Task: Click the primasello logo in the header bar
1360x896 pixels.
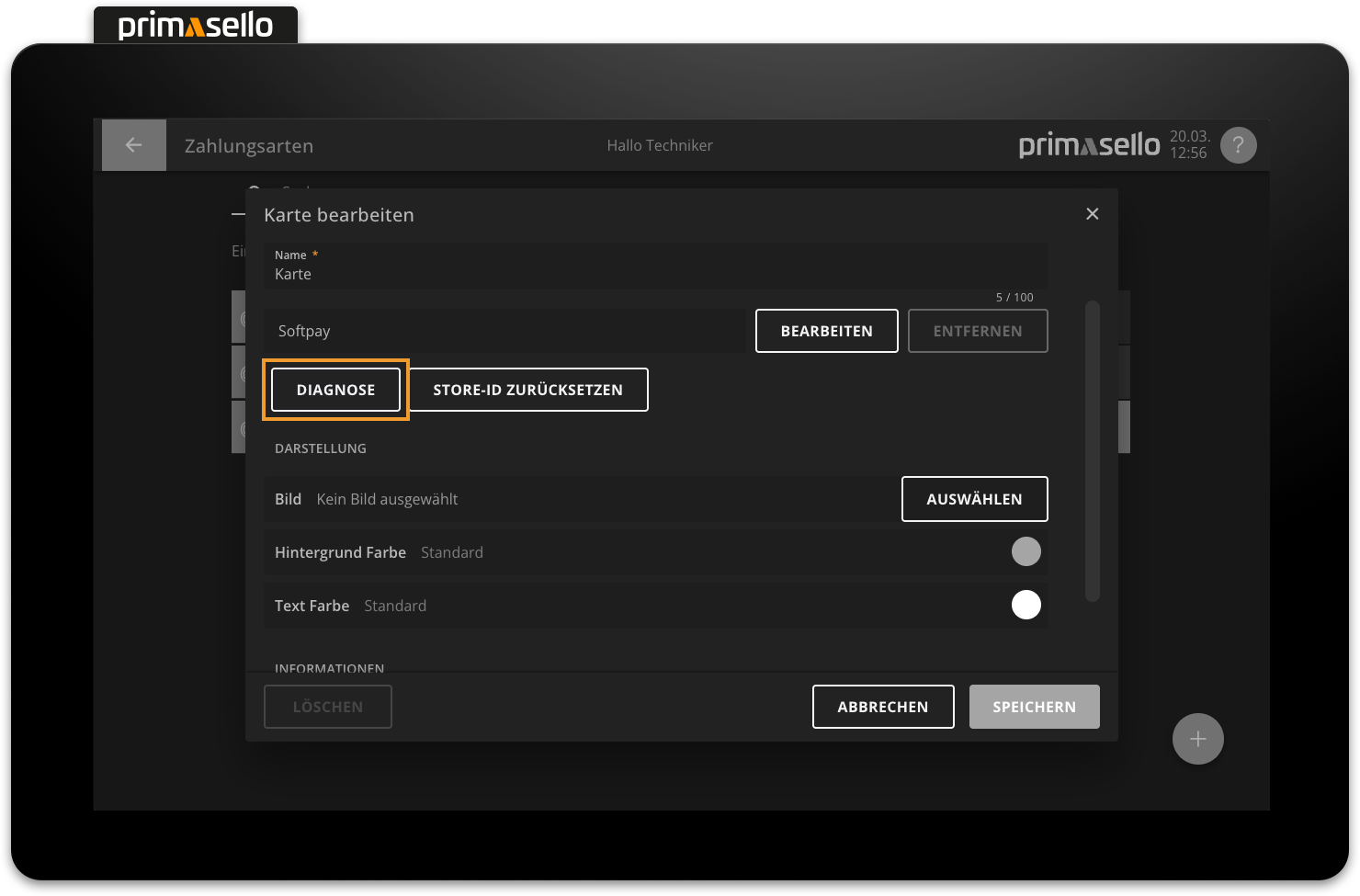Action: 1088,144
